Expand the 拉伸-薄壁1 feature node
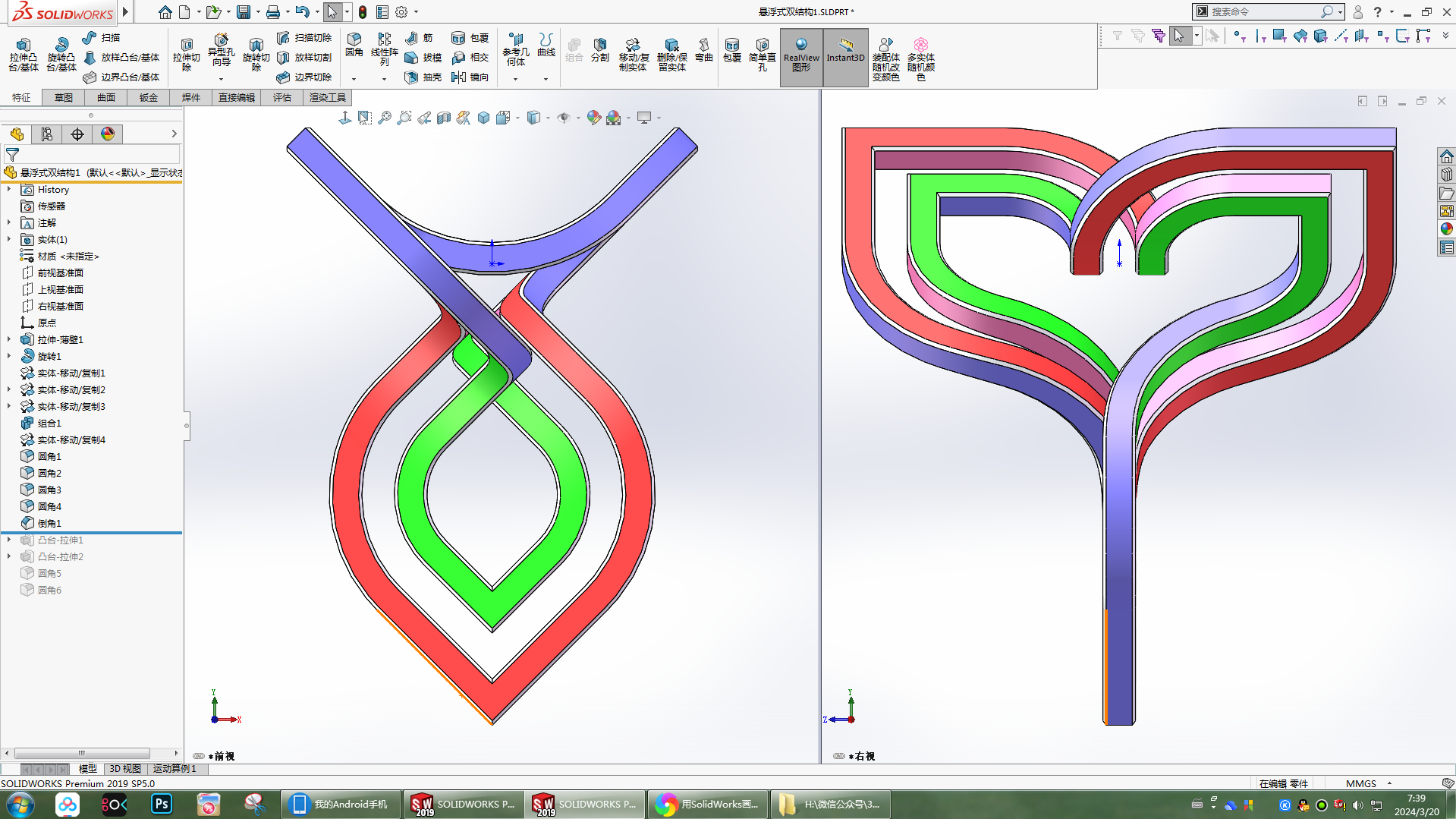The height and width of the screenshot is (819, 1456). [9, 340]
